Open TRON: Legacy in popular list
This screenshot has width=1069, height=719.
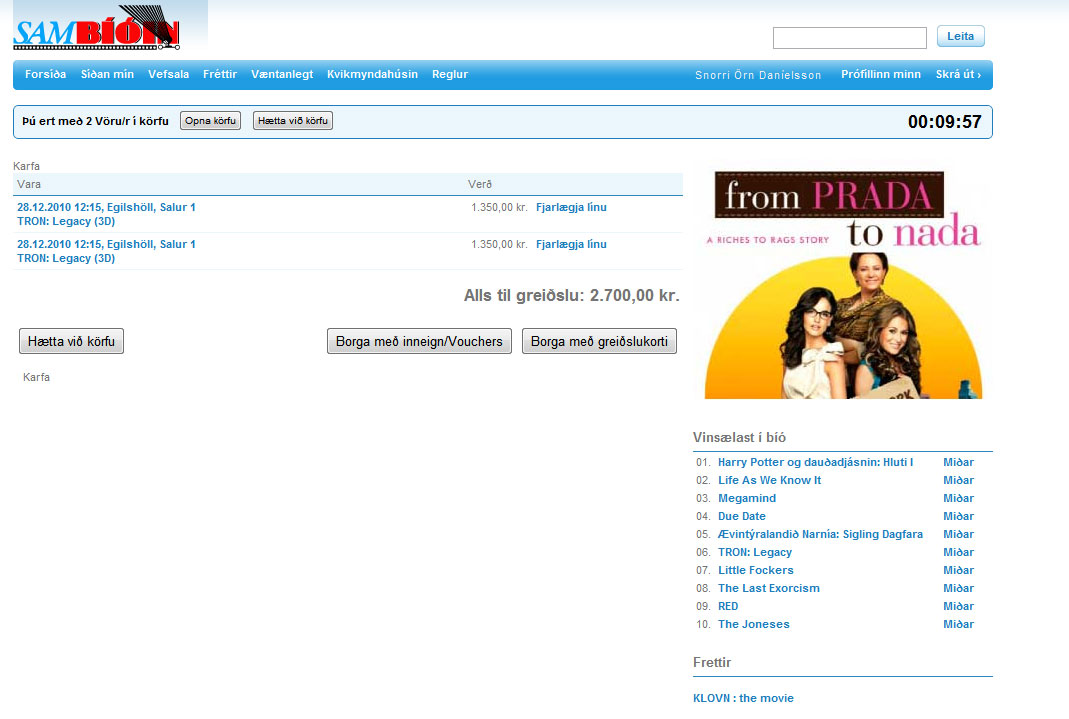click(754, 552)
